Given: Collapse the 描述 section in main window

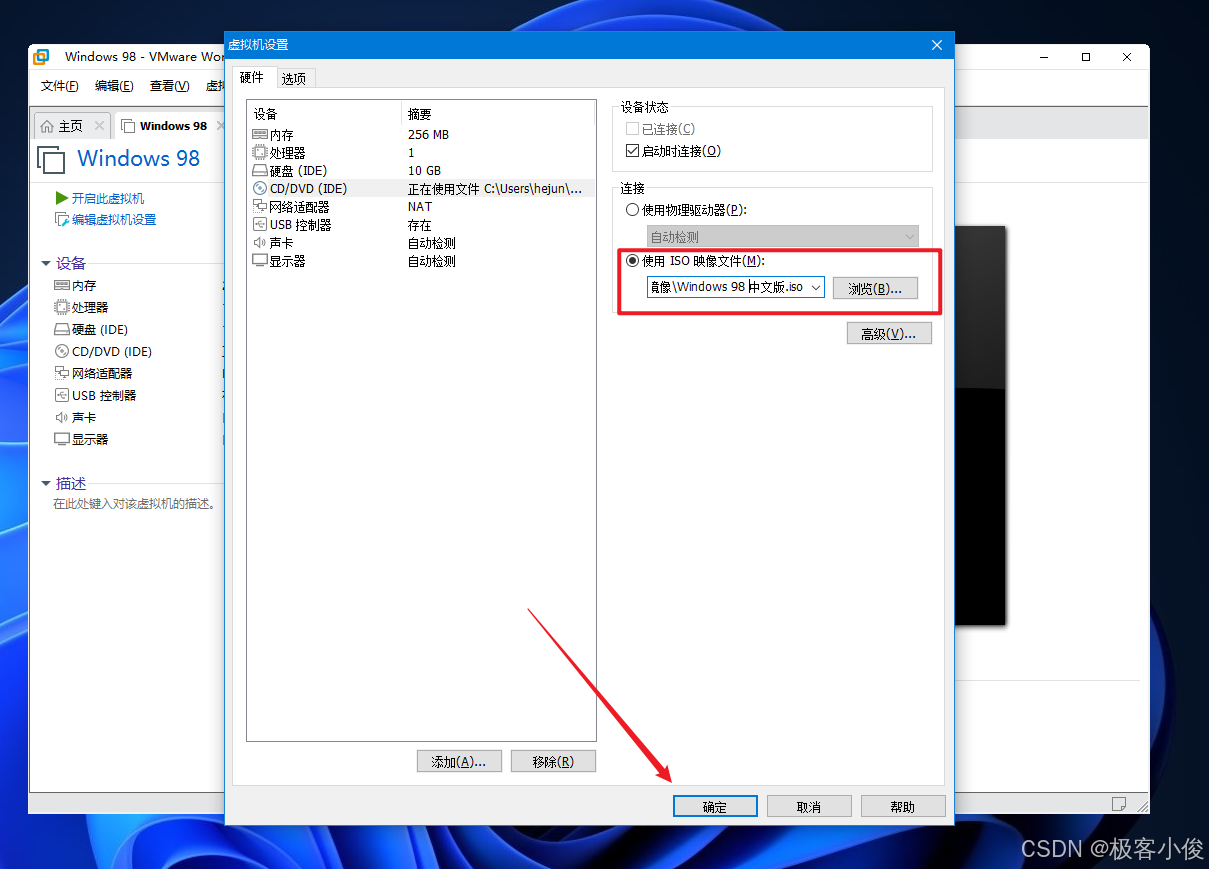Looking at the screenshot, I should tap(46, 484).
